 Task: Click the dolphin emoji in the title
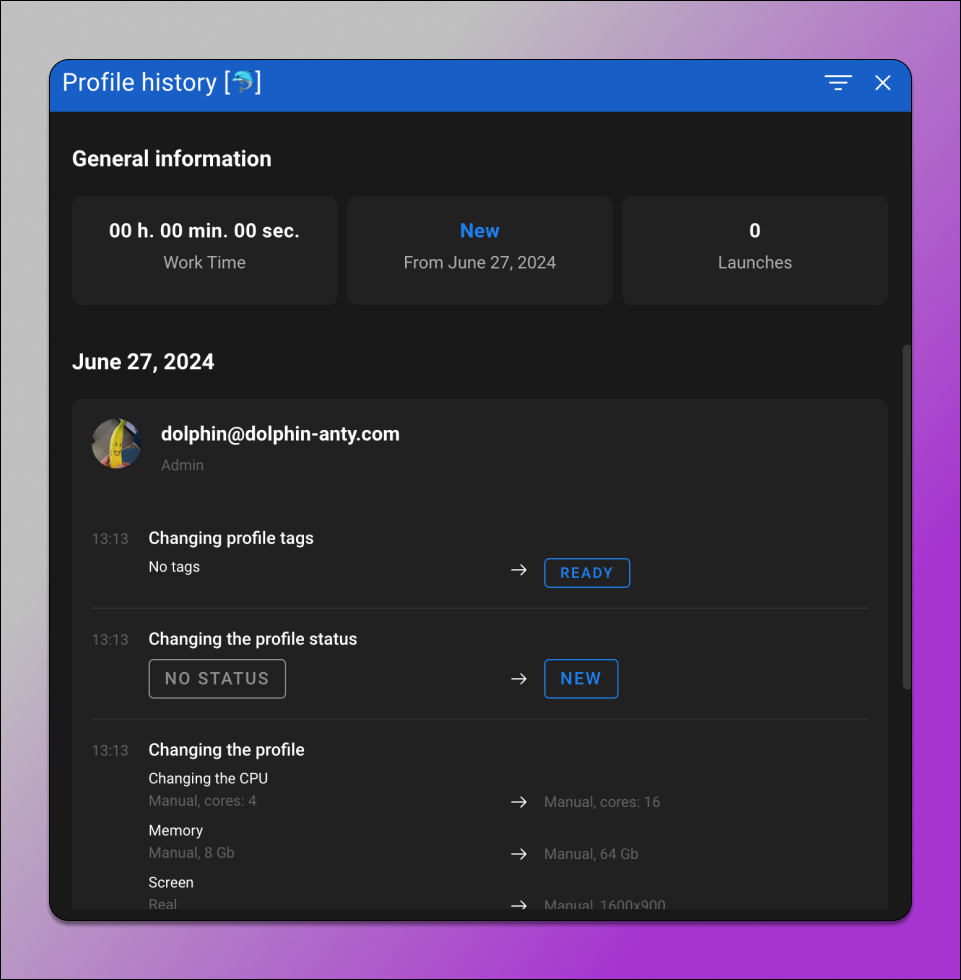[242, 81]
